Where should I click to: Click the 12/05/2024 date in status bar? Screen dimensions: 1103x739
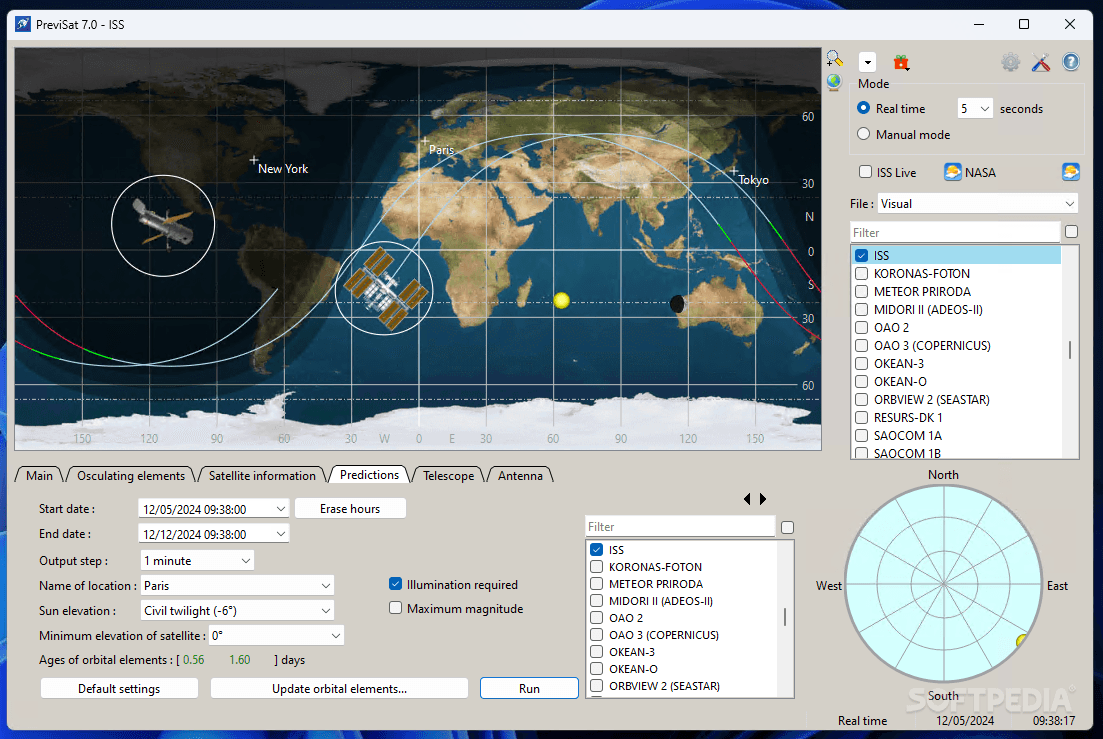click(x=965, y=721)
